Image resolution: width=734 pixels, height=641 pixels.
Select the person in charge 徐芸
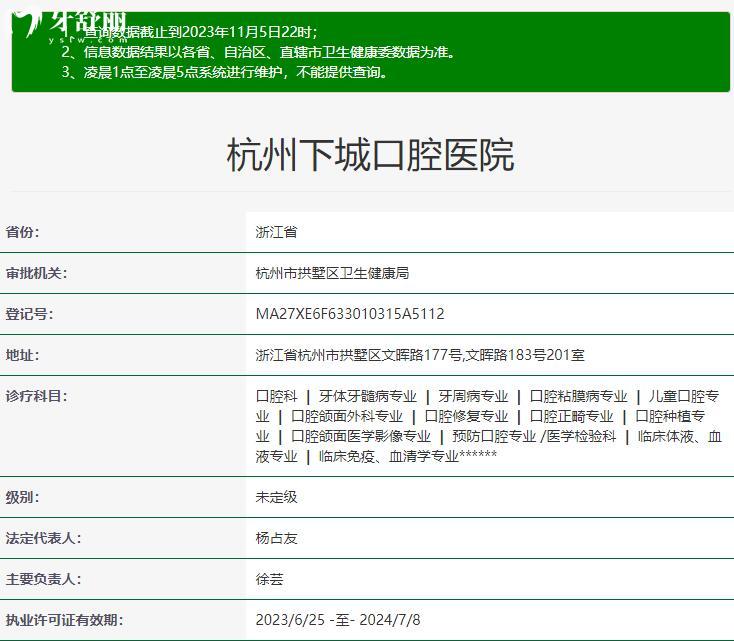pos(269,580)
